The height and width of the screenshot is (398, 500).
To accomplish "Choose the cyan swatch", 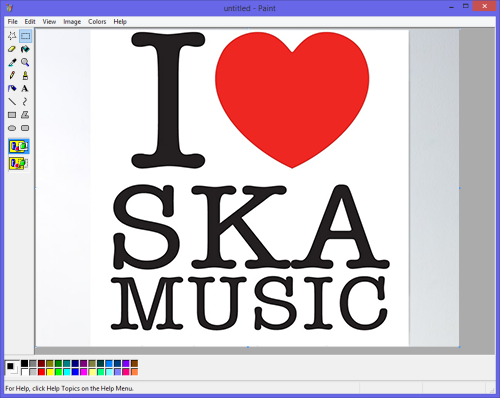I will point(67,372).
